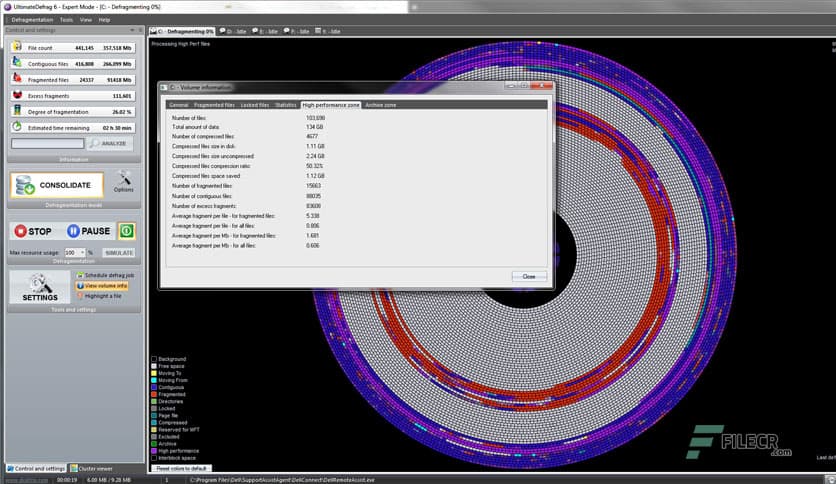Click the High performance color swatch
This screenshot has height=484, width=836.
point(154,451)
